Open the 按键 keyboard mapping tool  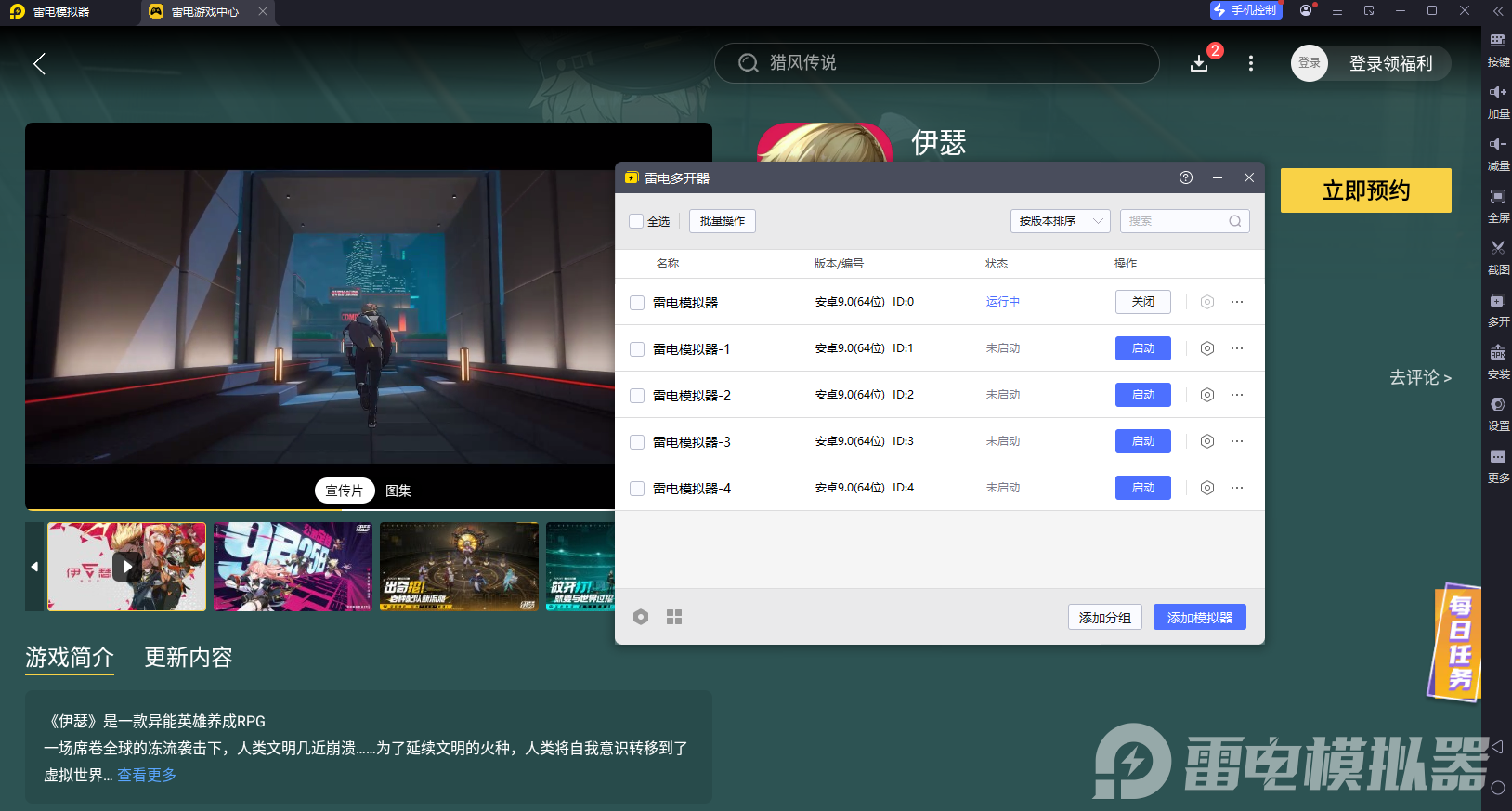(x=1498, y=49)
